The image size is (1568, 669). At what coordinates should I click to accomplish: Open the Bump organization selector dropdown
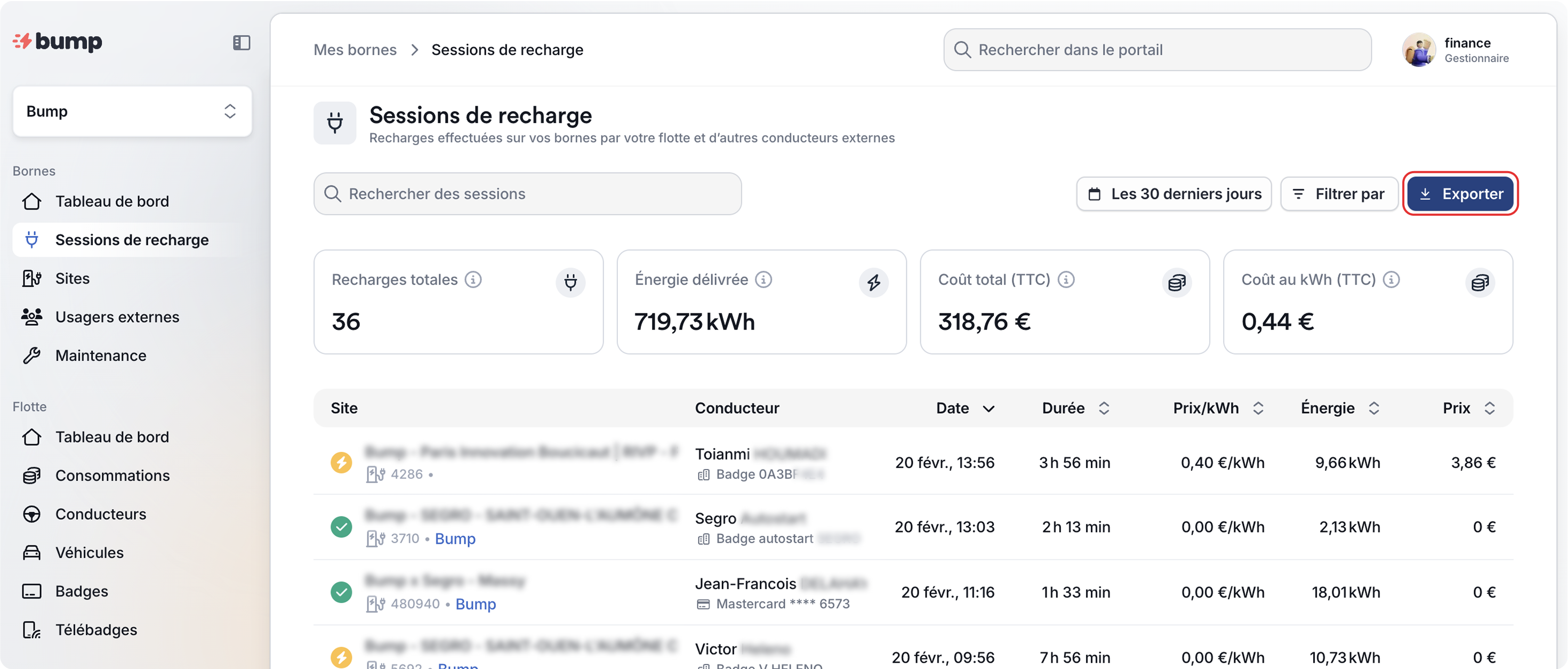pos(132,111)
